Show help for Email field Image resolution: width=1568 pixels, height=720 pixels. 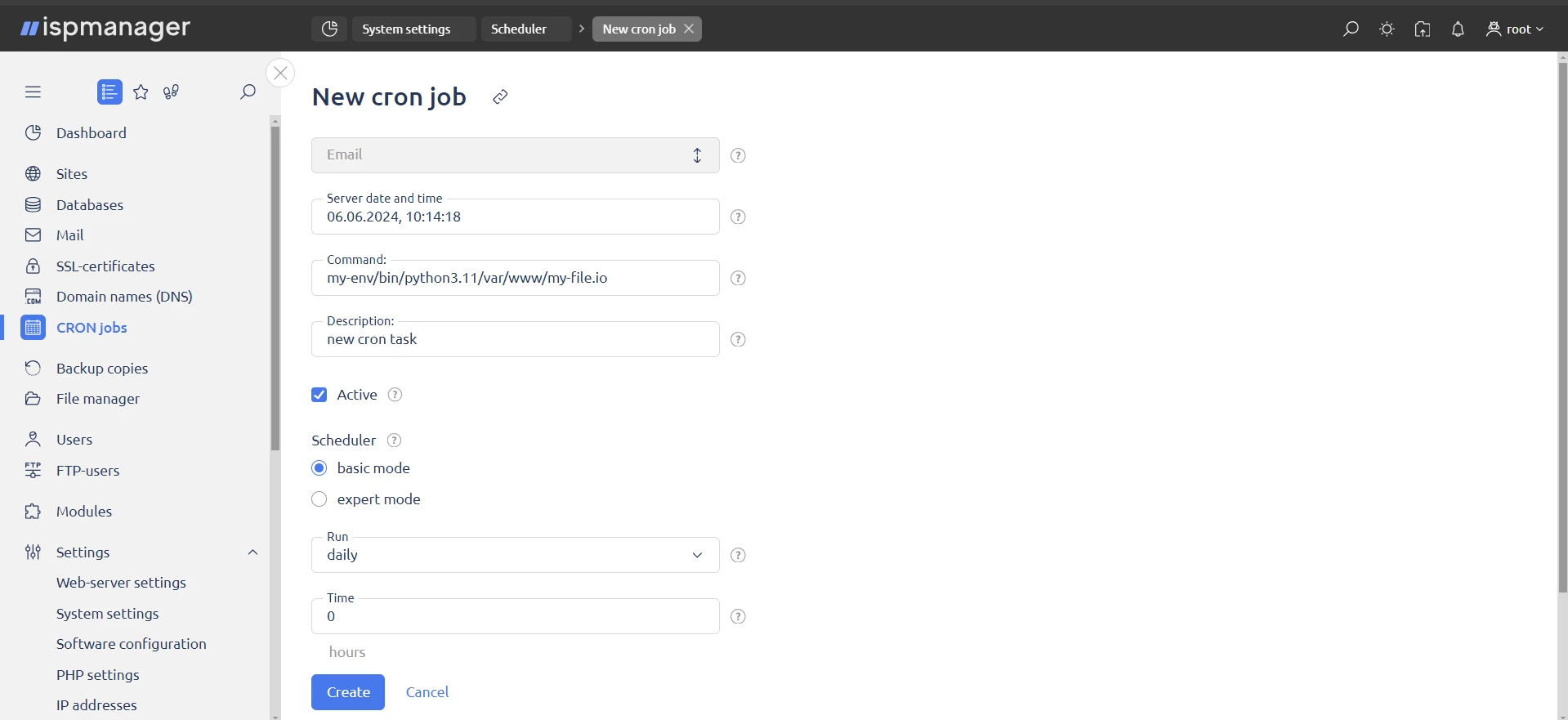point(738,155)
